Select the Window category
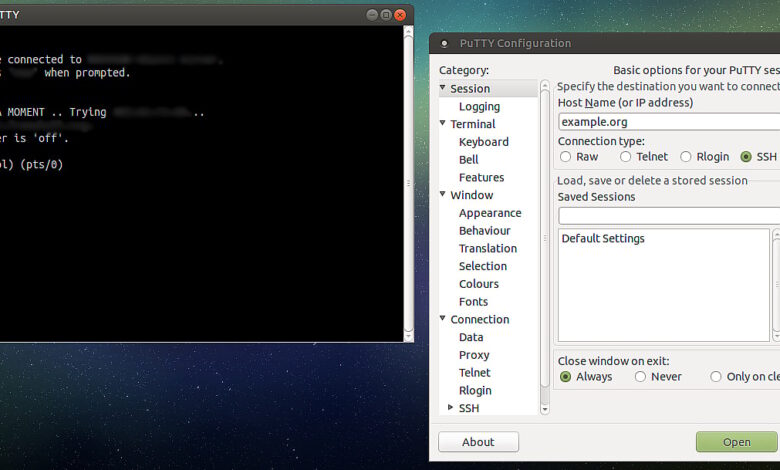 click(472, 195)
